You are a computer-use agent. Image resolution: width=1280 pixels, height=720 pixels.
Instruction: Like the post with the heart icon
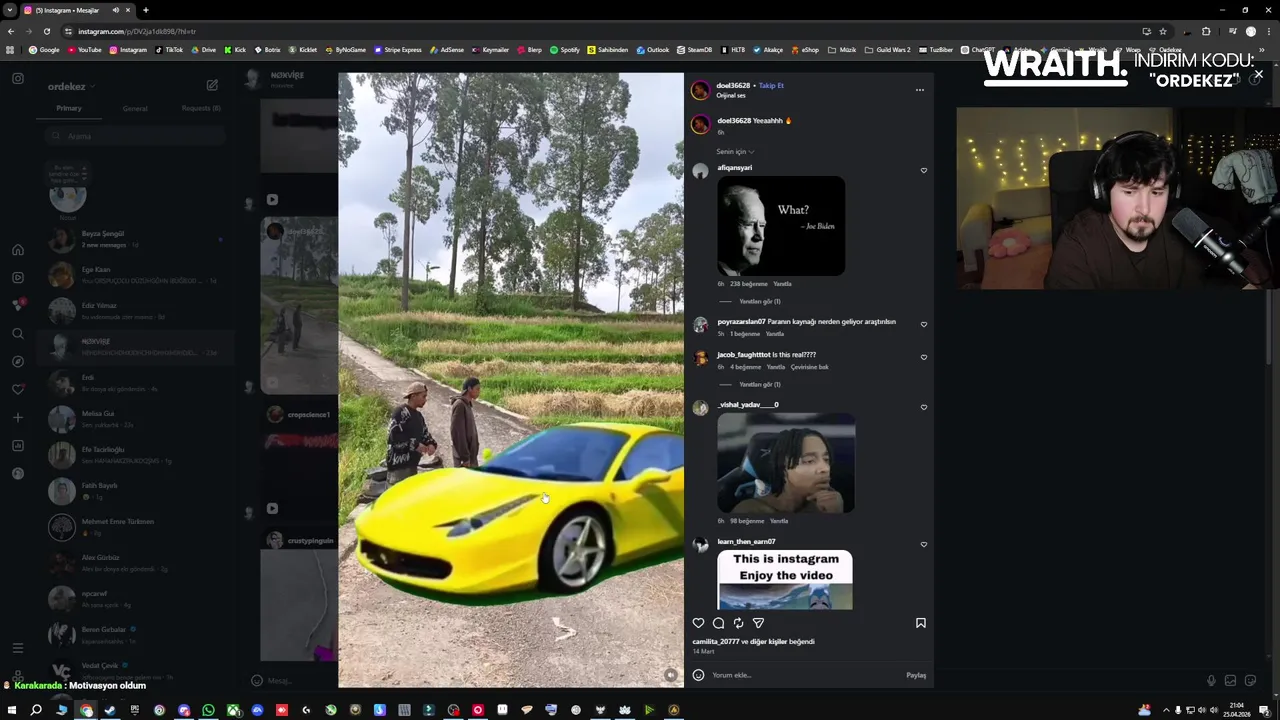pos(698,623)
